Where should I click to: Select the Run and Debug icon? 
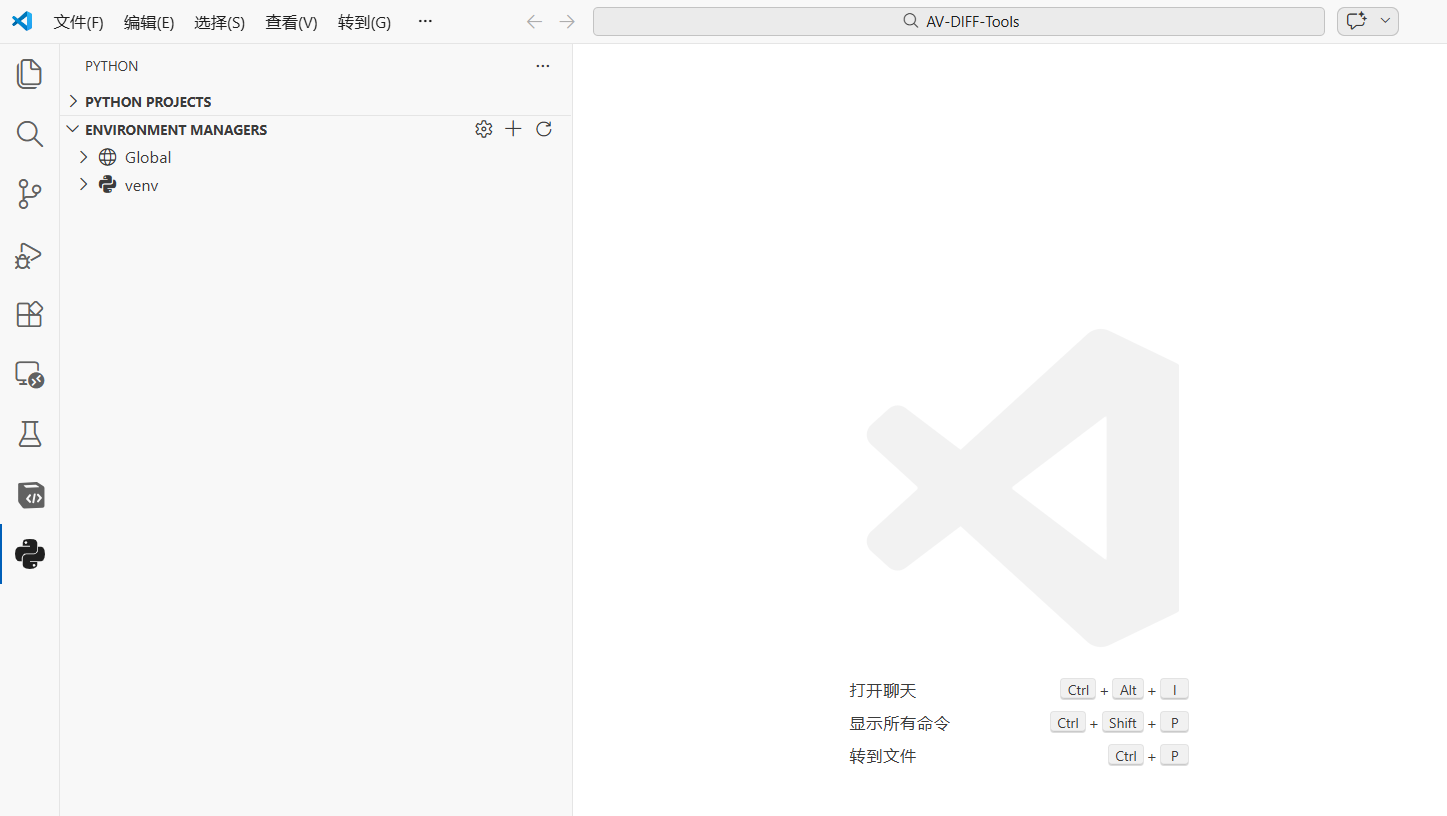[29, 255]
